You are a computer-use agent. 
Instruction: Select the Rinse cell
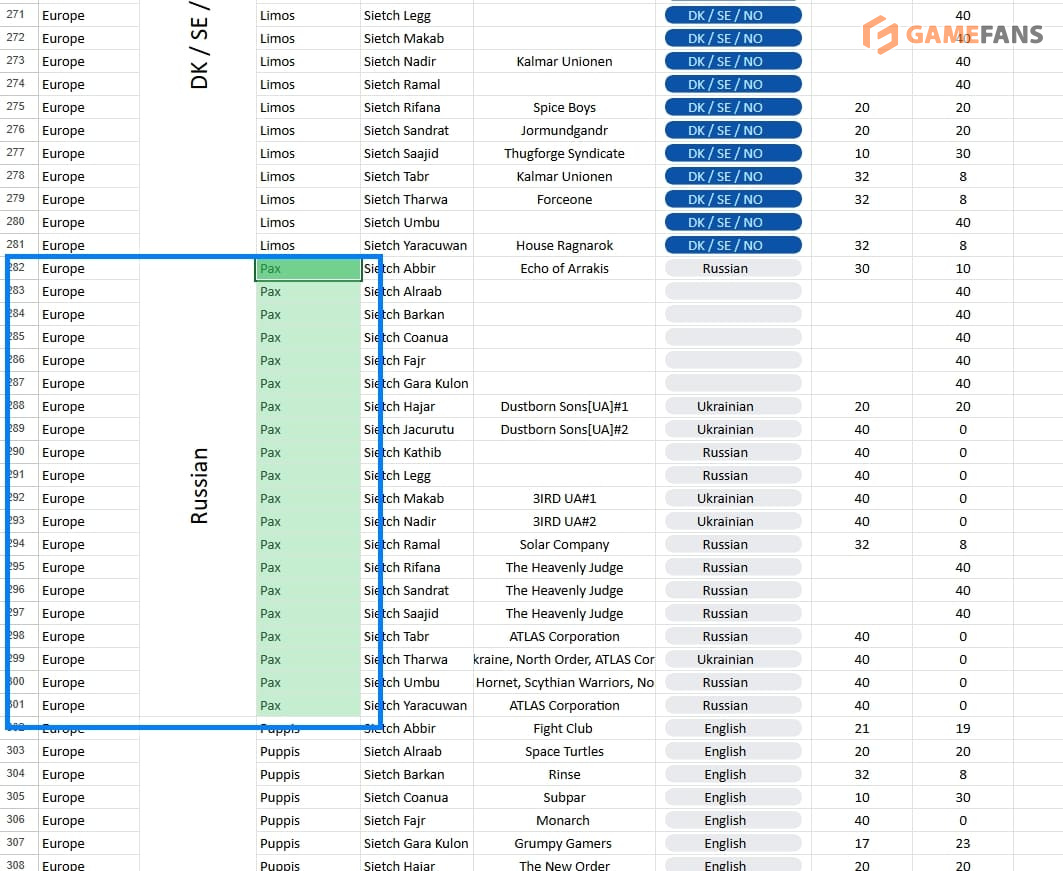[x=564, y=774]
